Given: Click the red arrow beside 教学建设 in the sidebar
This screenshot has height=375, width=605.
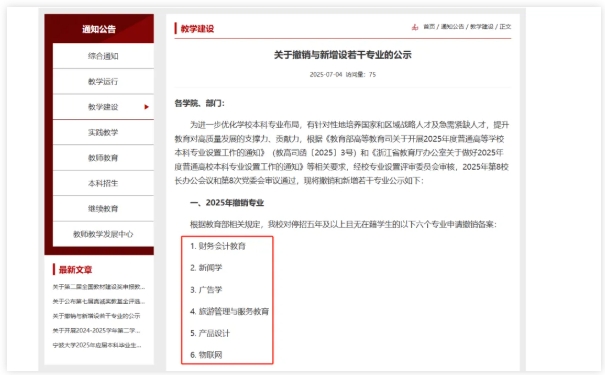Looking at the screenshot, I should click(146, 107).
